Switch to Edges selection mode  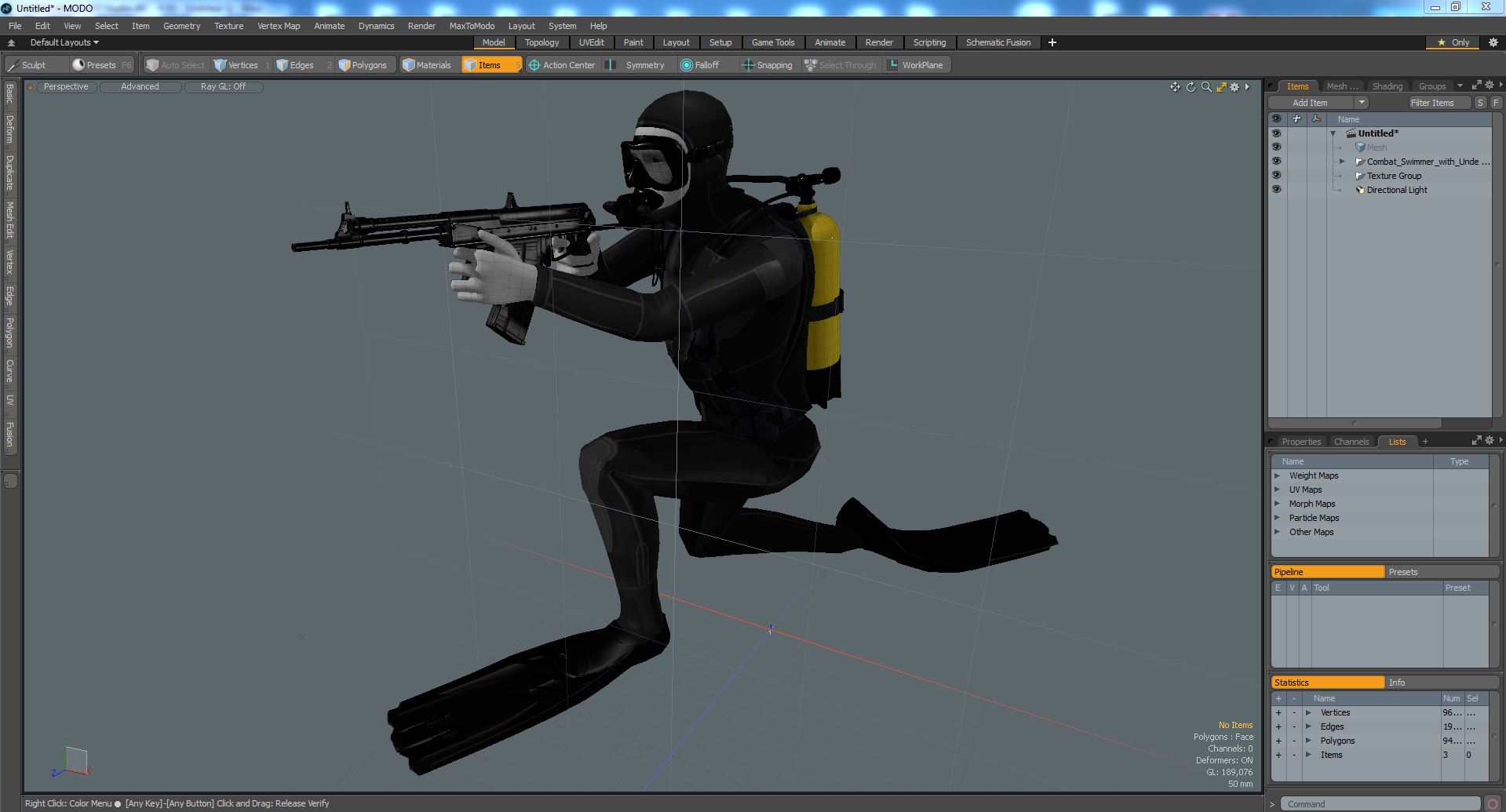coord(302,65)
